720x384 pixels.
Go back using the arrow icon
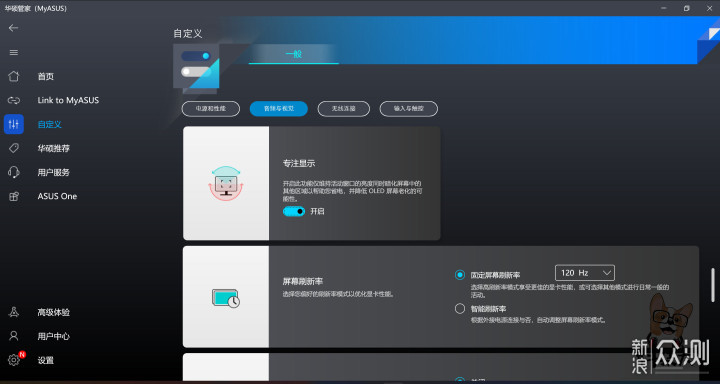[x=13, y=28]
